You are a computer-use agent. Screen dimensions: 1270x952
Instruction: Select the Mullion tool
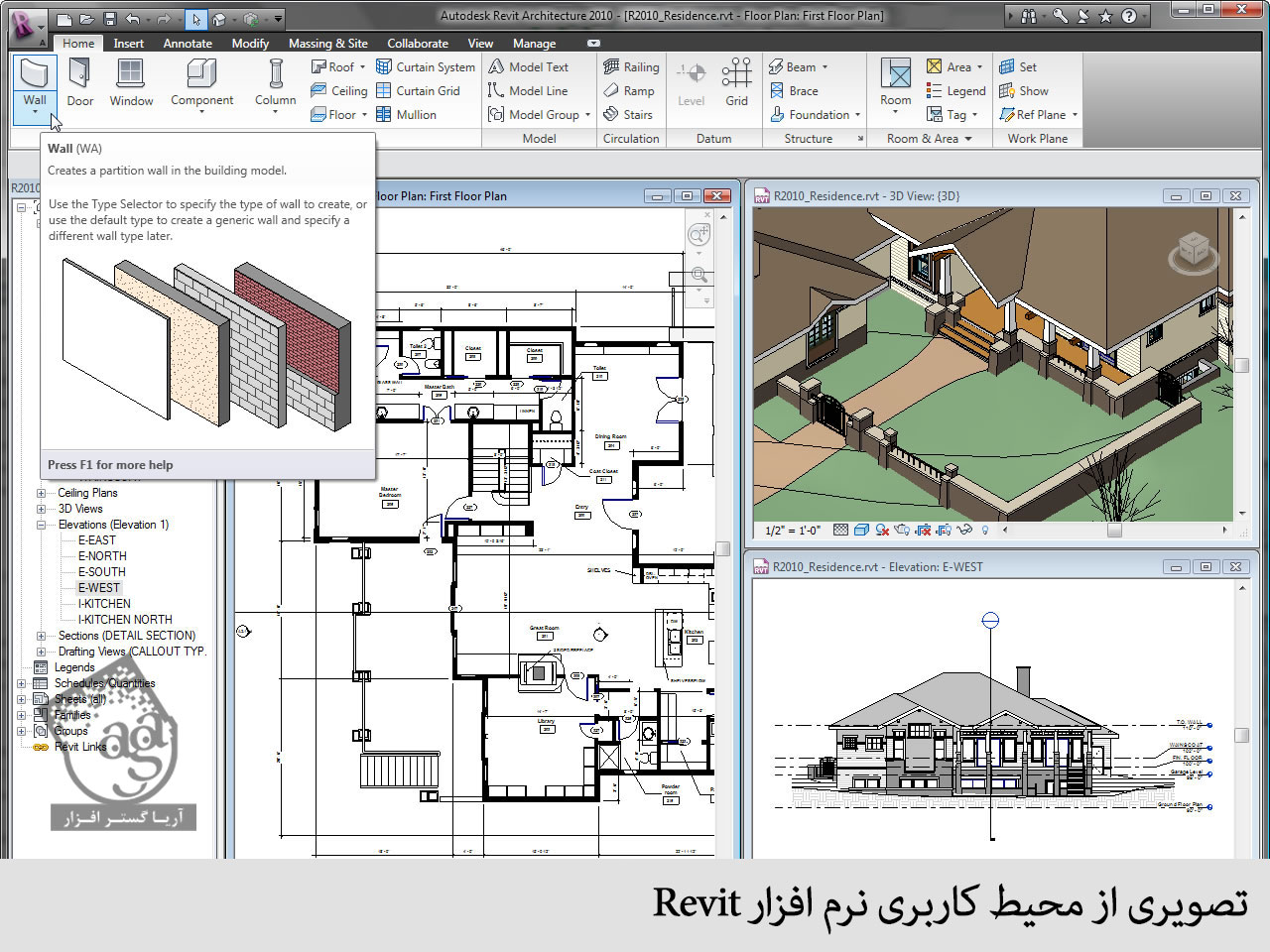[x=406, y=114]
